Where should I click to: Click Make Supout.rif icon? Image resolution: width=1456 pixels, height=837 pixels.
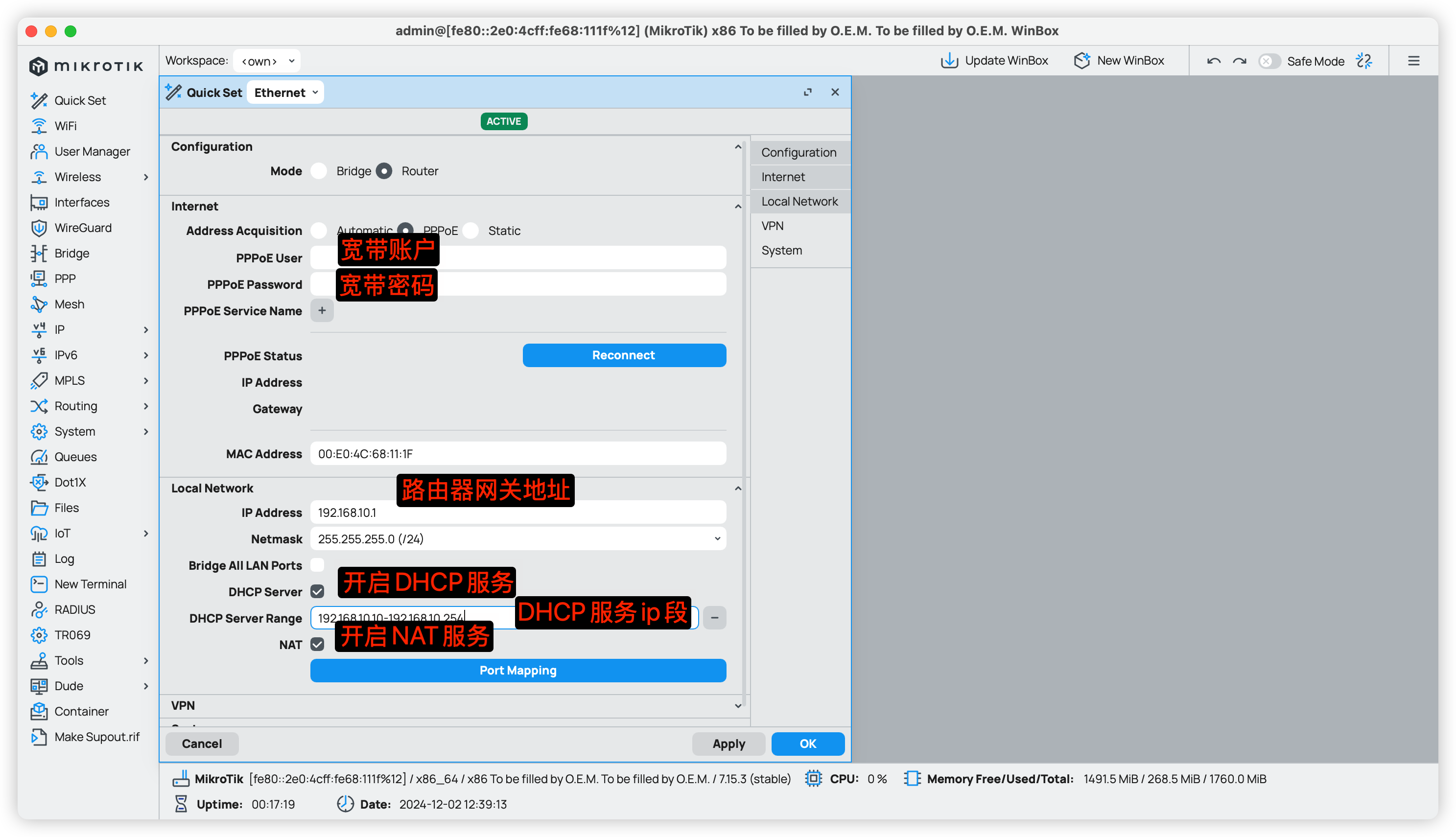39,736
